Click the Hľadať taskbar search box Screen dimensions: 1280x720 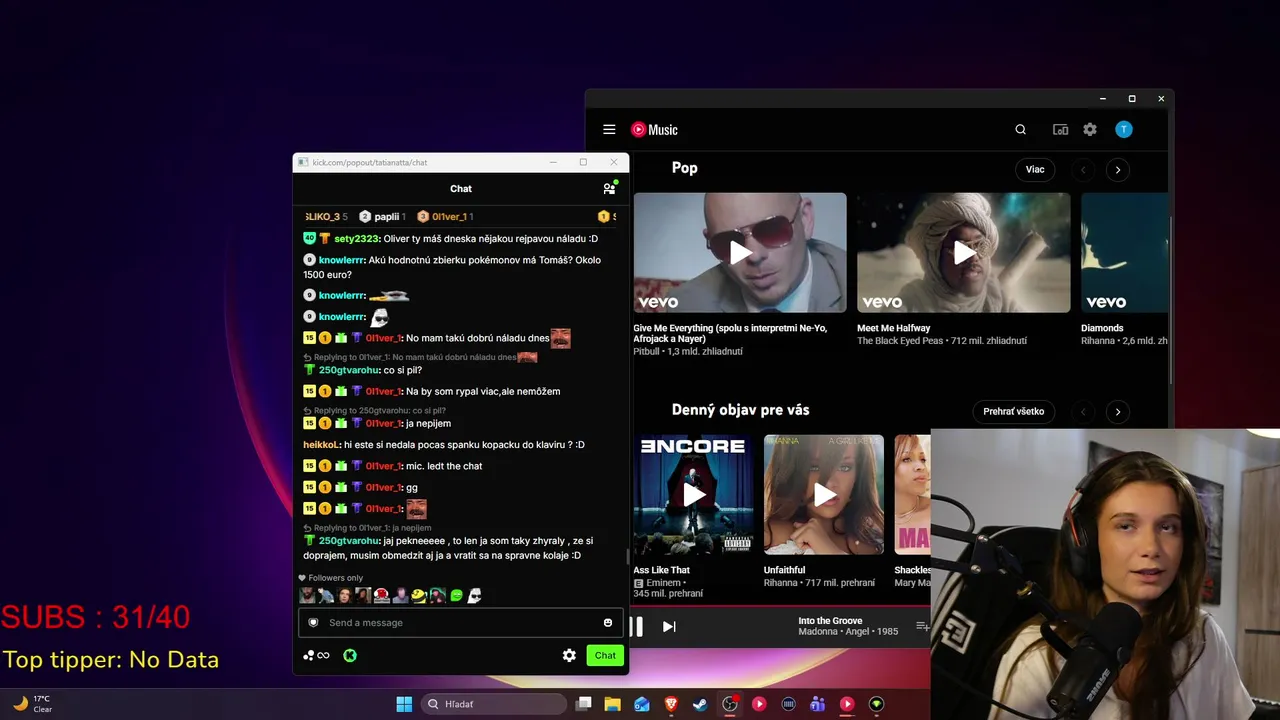(x=494, y=704)
